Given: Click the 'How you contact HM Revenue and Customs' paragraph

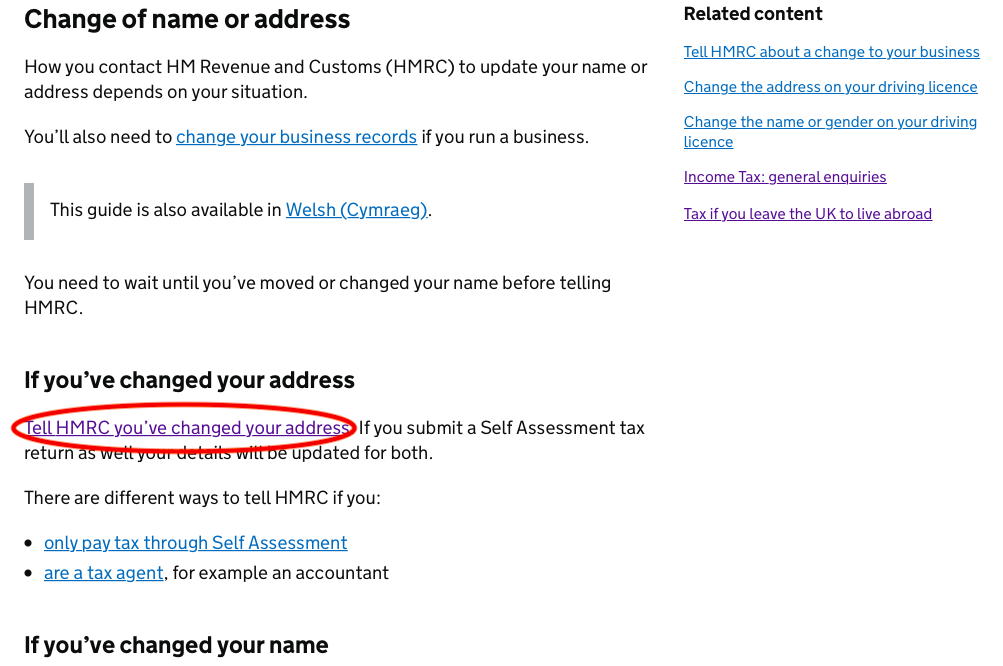Looking at the screenshot, I should (x=336, y=79).
